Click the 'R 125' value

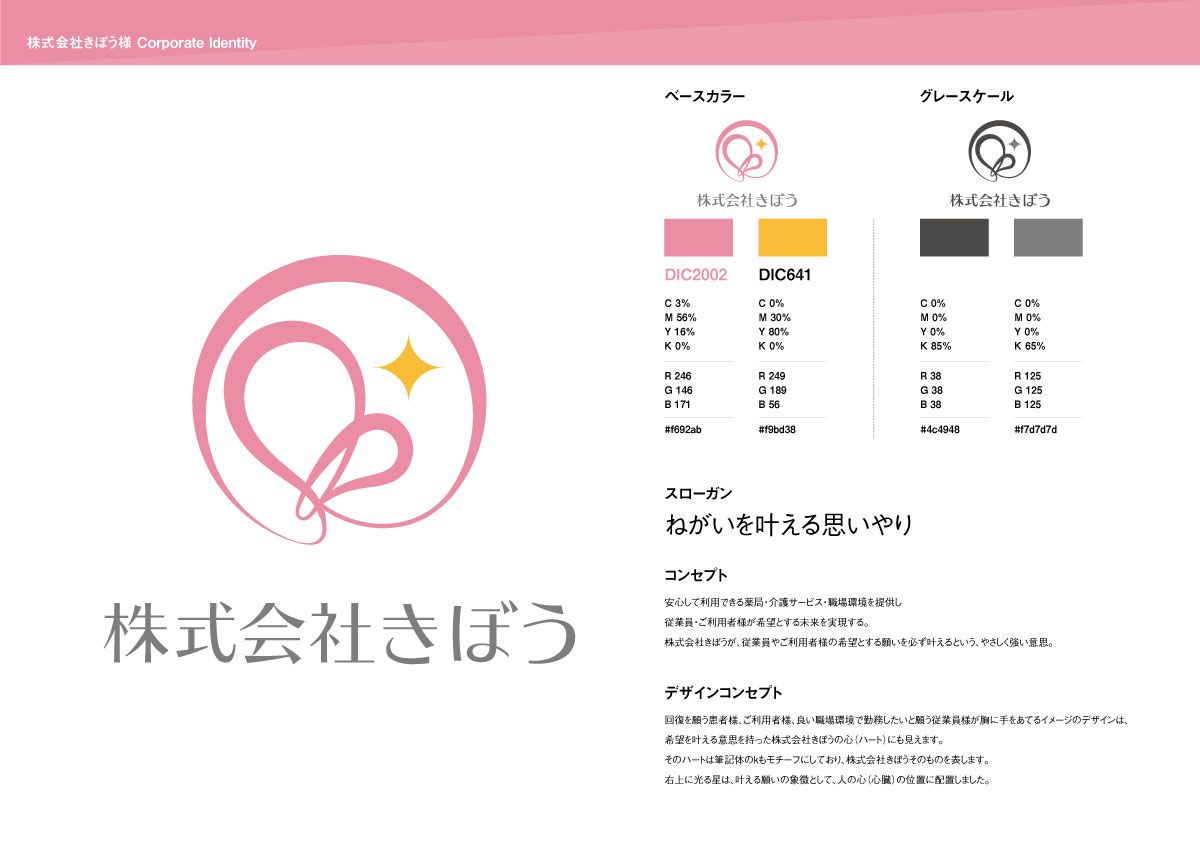(1029, 376)
